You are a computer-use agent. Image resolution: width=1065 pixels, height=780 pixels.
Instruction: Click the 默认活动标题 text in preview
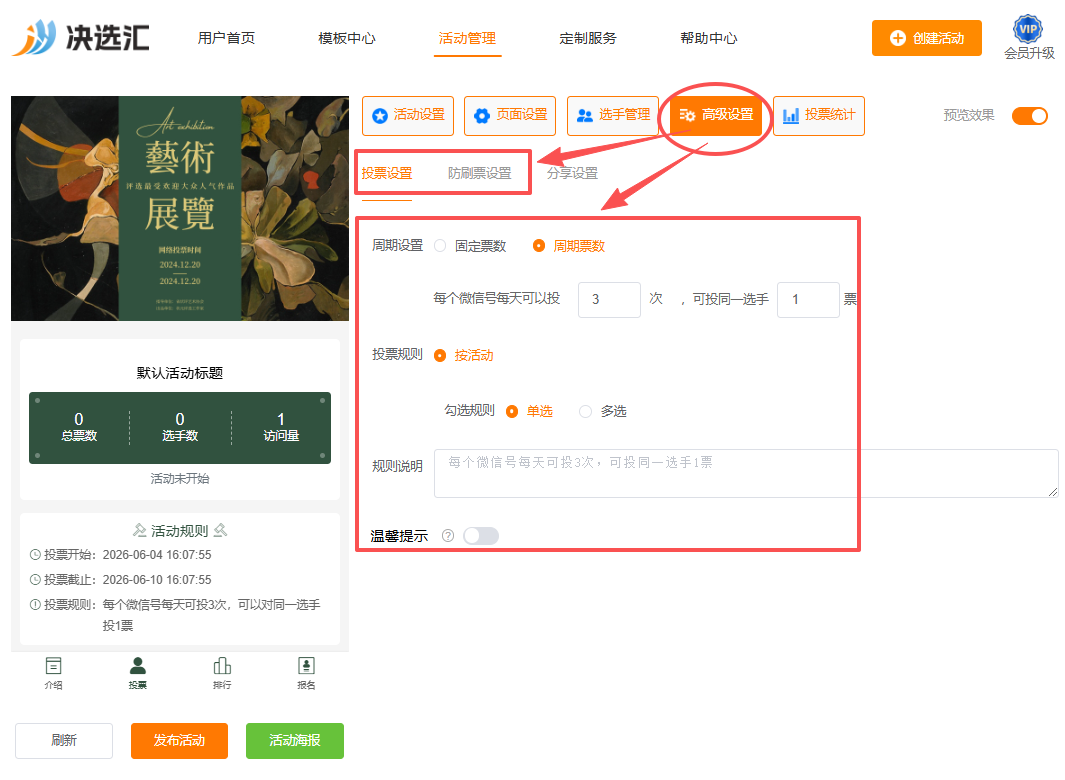click(180, 373)
